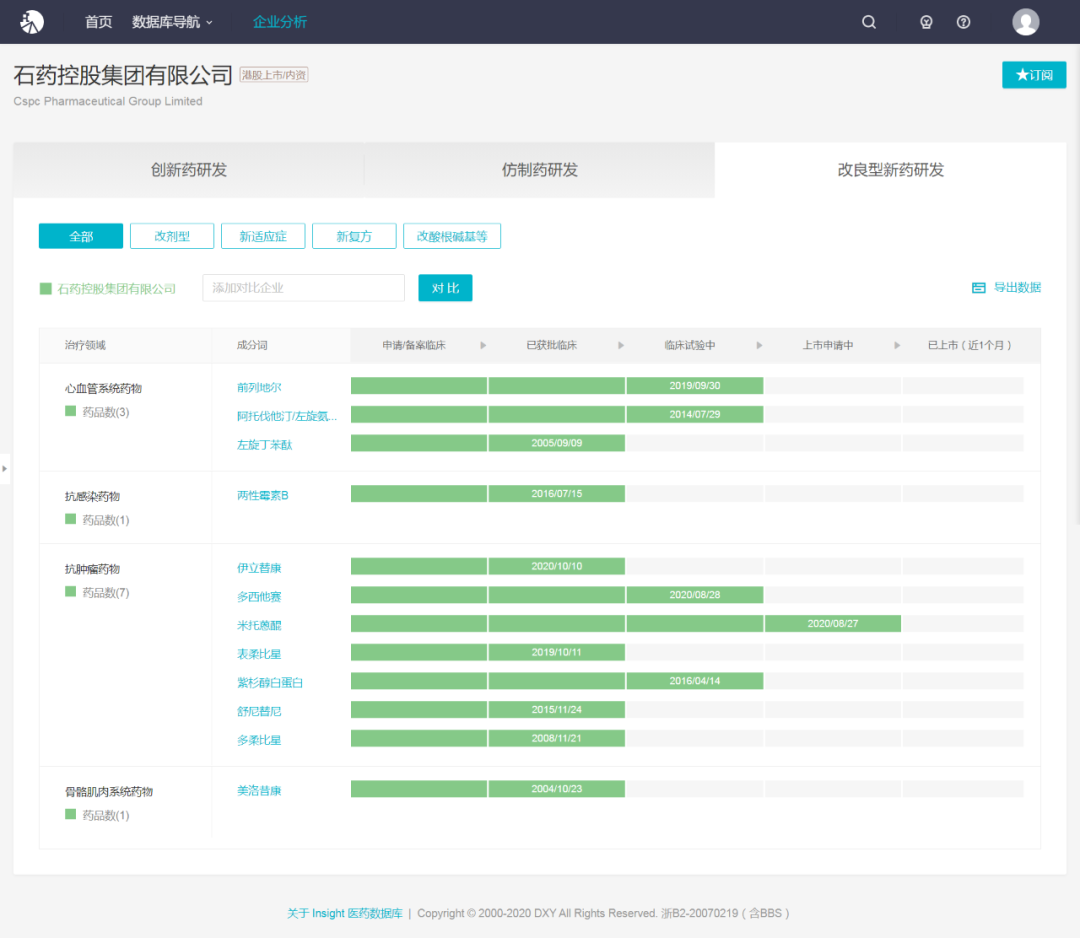Click the 2004/10/23 progress bar segment
Screen dimensions: 1080x938
[557, 789]
